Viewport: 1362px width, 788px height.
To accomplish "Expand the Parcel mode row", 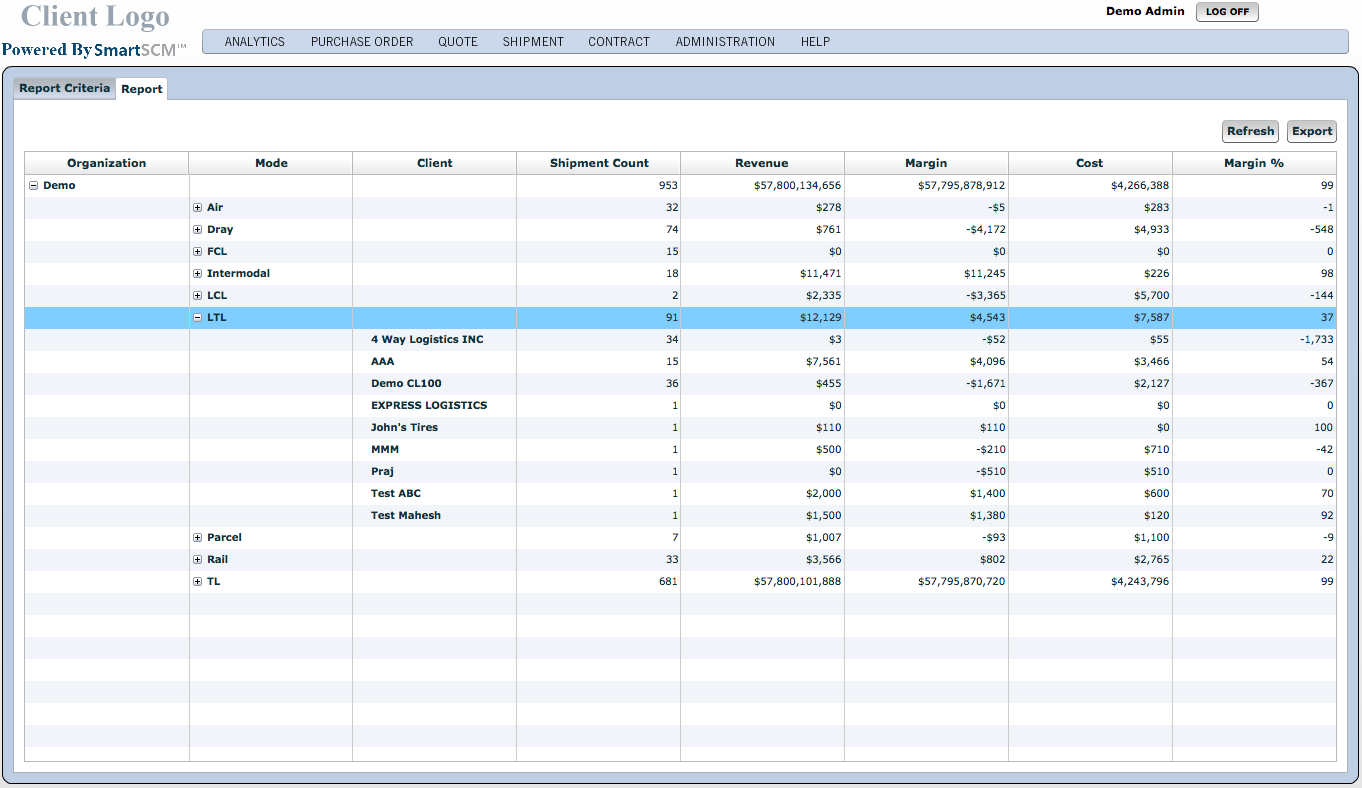I will pyautogui.click(x=198, y=538).
